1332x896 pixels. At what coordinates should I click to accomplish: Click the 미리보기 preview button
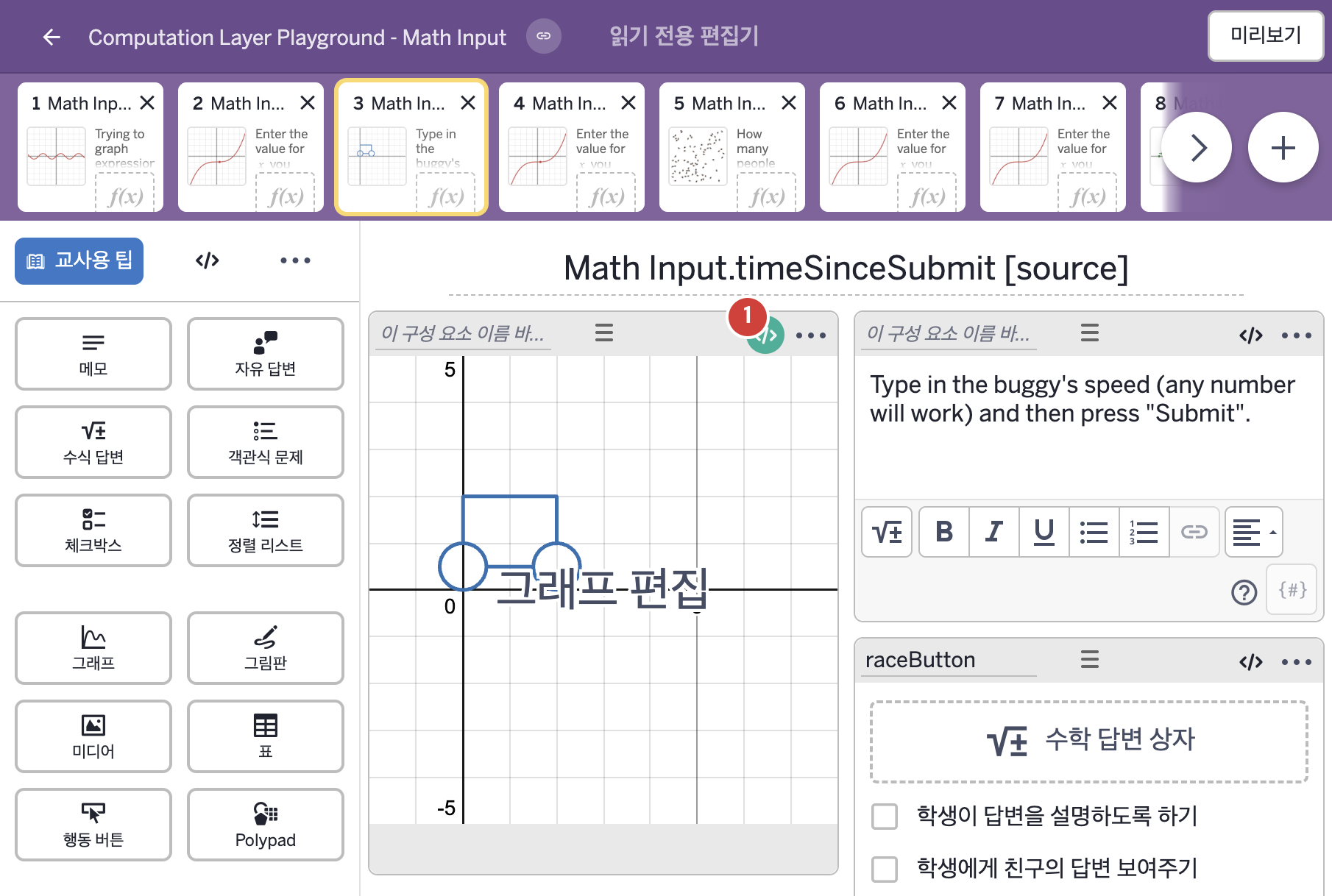[1266, 35]
